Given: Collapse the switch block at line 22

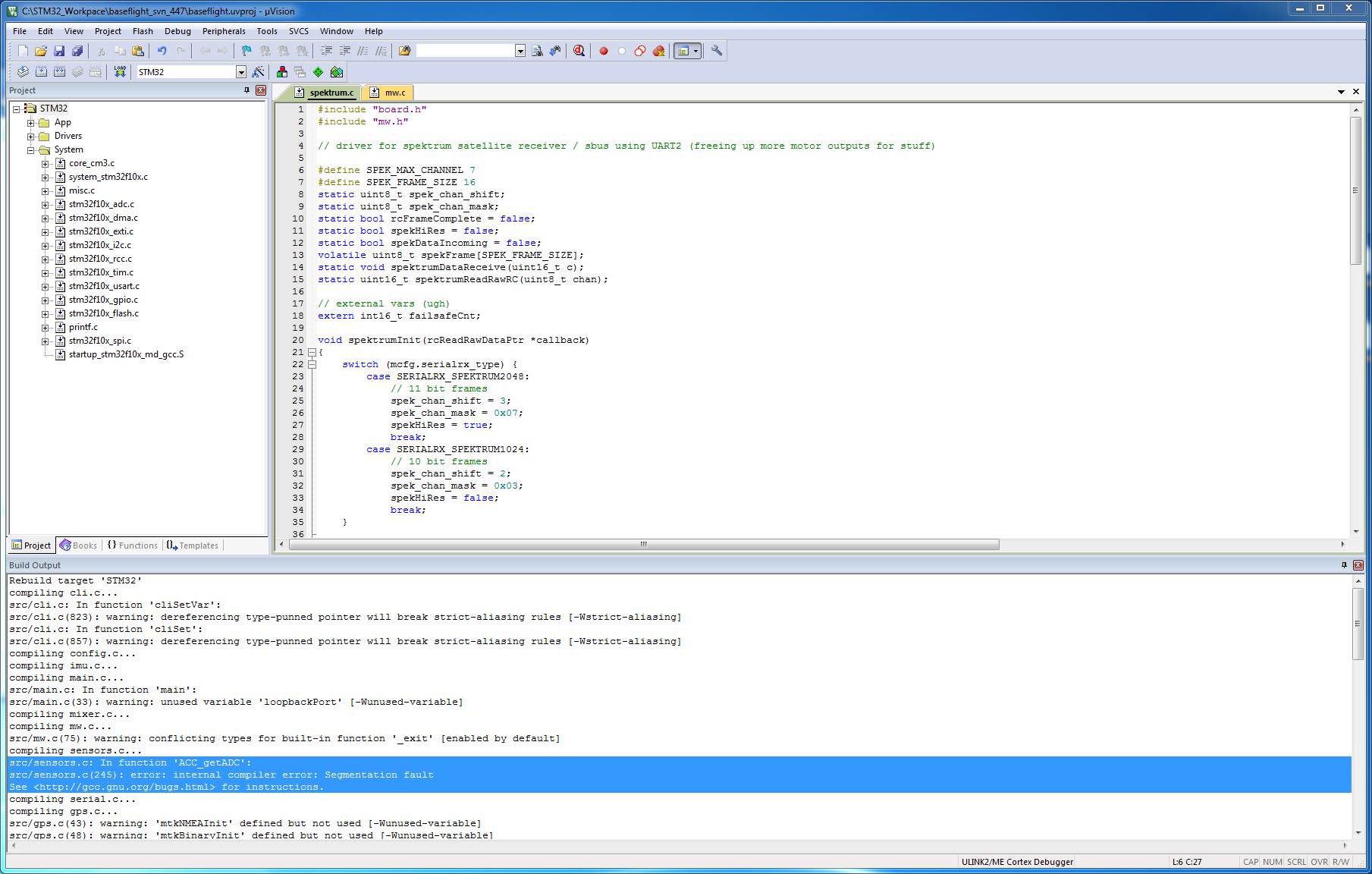Looking at the screenshot, I should tap(312, 364).
